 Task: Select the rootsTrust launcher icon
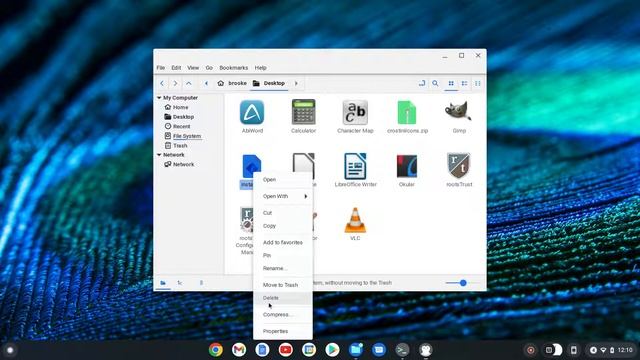point(459,166)
